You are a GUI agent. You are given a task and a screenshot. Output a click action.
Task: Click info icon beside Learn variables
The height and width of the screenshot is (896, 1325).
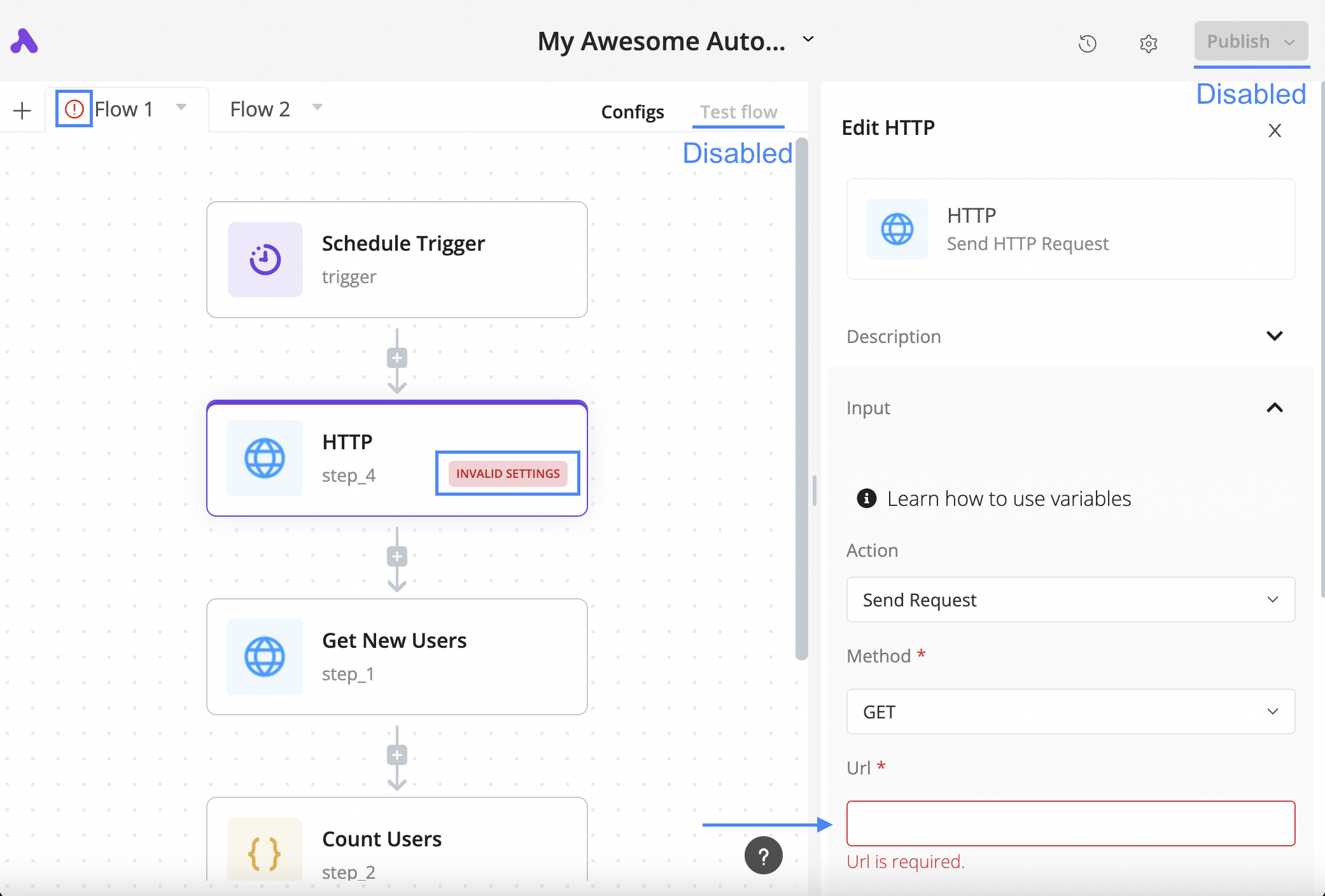(866, 498)
